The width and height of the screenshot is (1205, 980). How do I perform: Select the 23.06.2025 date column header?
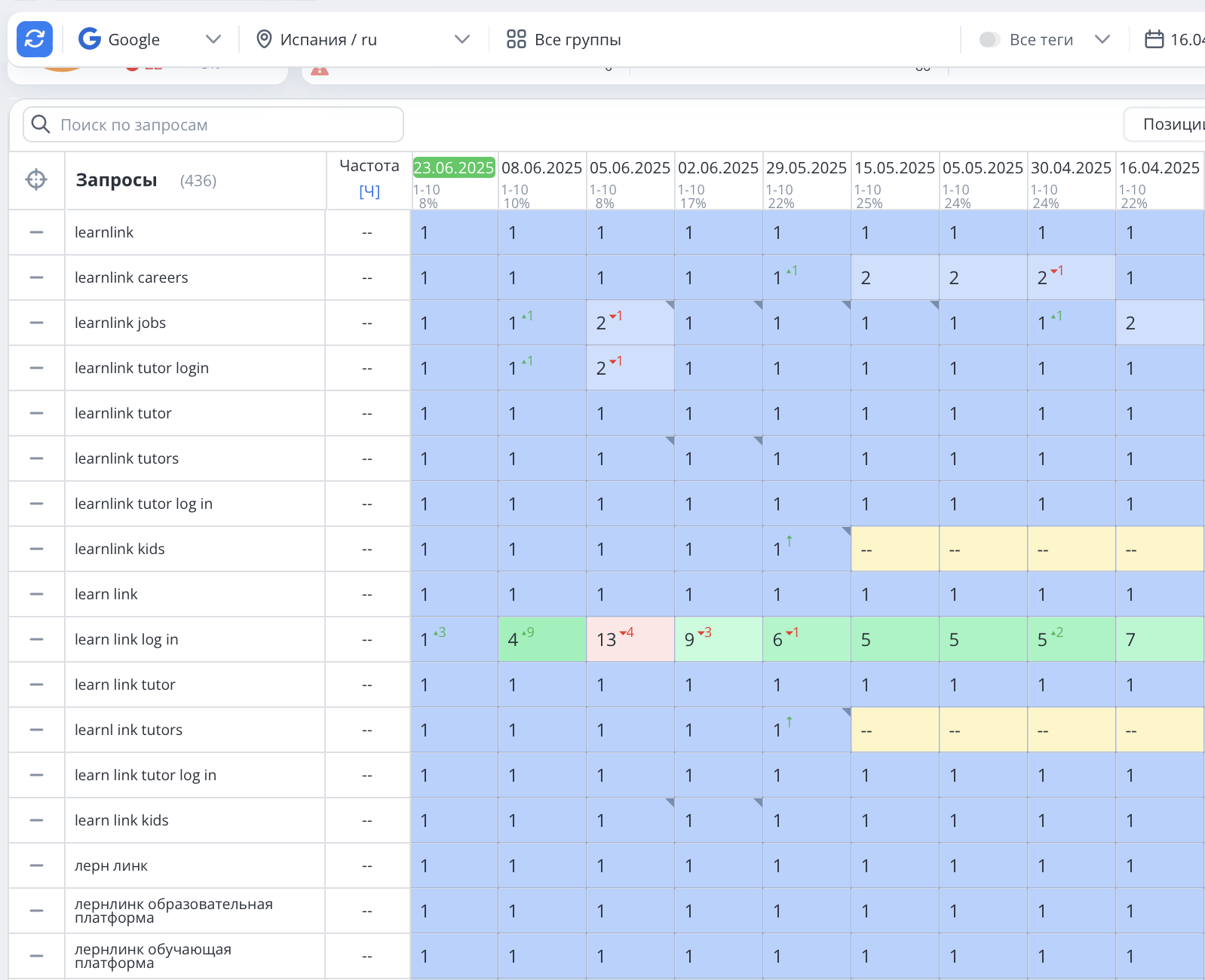(453, 167)
